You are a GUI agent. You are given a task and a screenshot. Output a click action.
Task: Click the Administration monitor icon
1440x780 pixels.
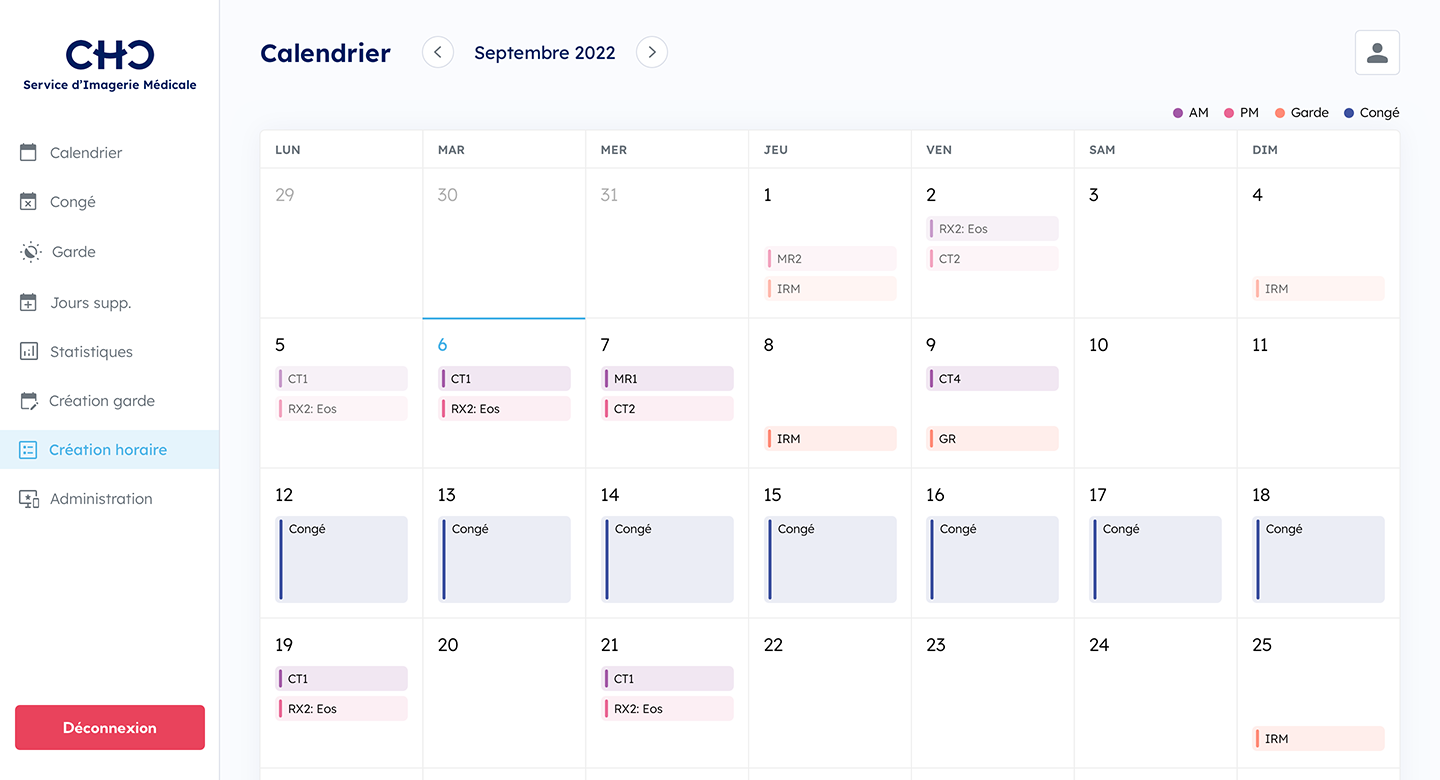coord(29,499)
